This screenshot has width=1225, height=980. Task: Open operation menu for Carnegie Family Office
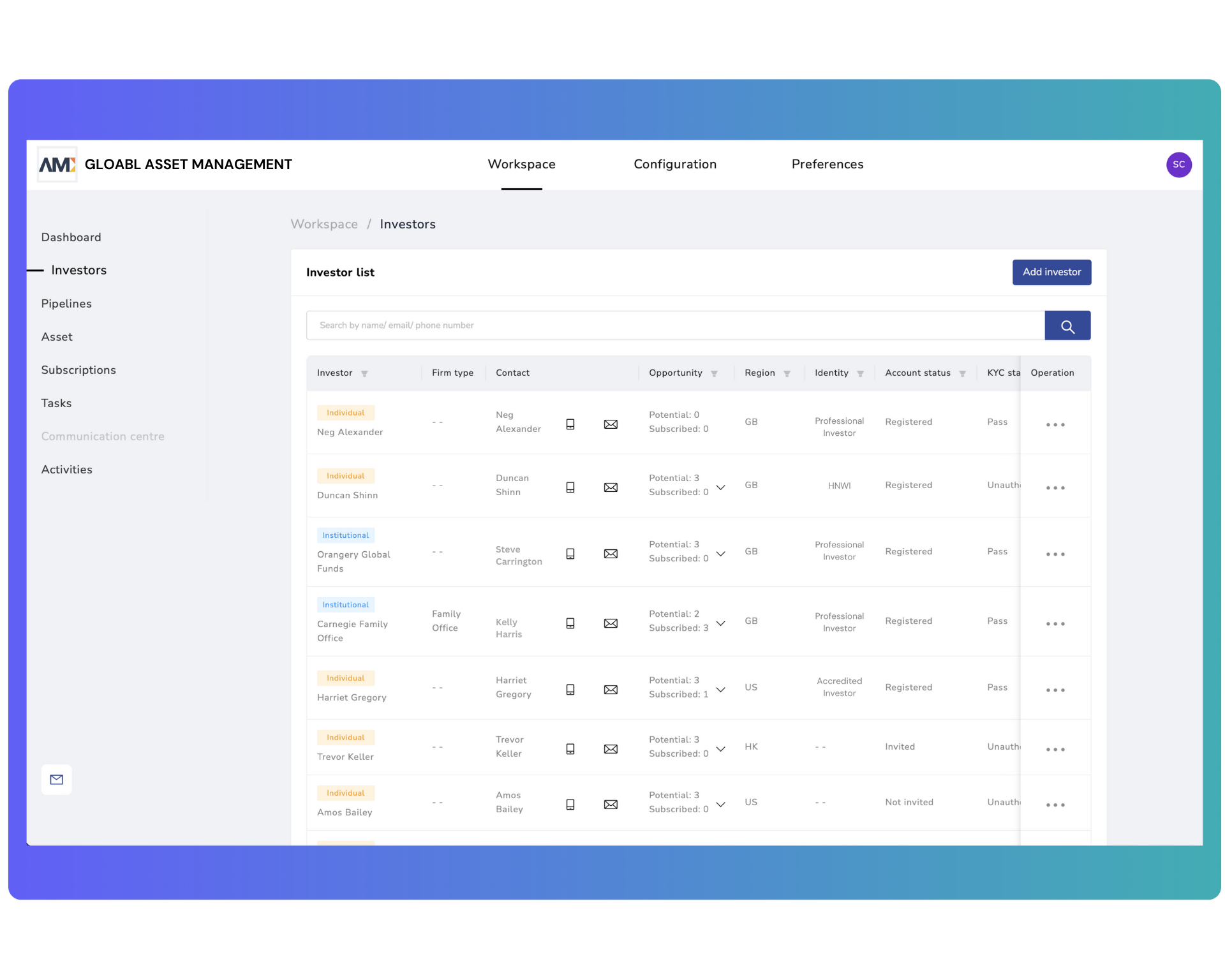point(1055,624)
